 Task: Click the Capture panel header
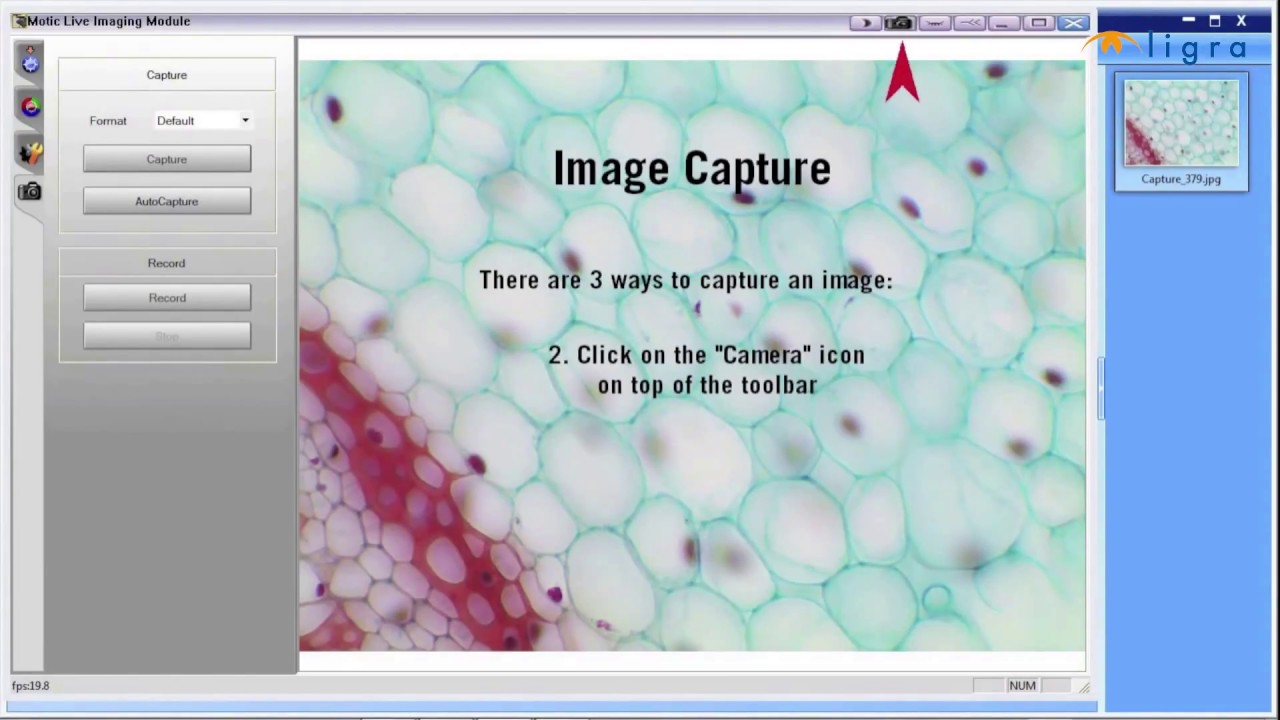[167, 75]
